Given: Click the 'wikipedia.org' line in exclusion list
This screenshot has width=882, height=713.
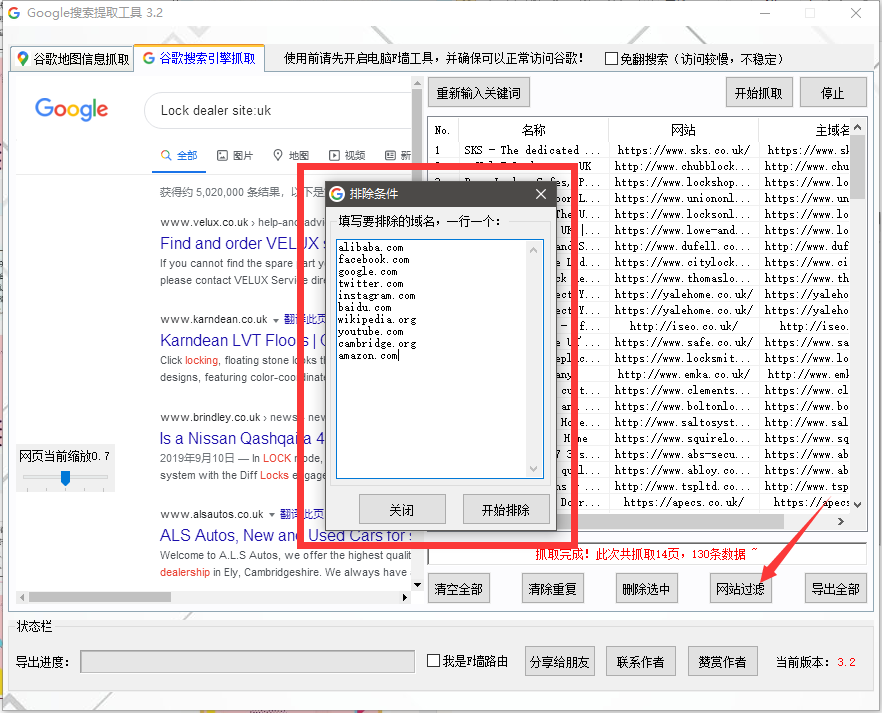Looking at the screenshot, I should [377, 320].
